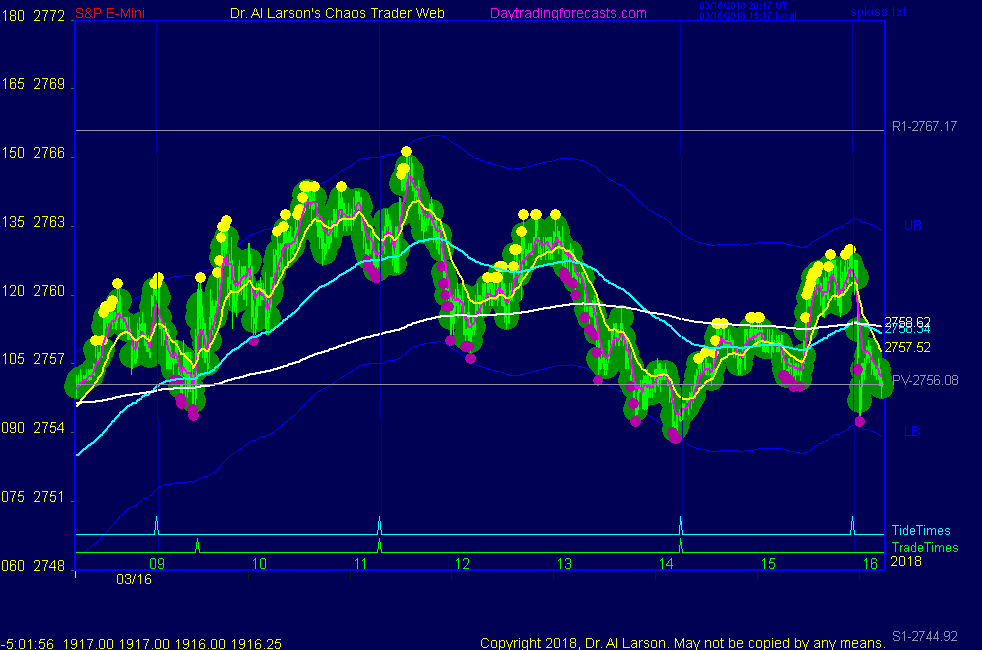Click the 105 2757 price axis label

point(33,359)
